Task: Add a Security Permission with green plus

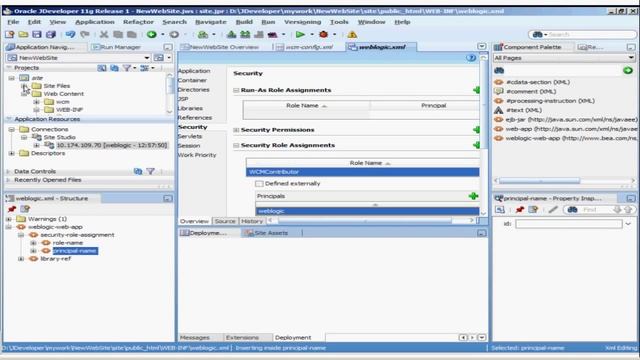Action: [x=476, y=130]
